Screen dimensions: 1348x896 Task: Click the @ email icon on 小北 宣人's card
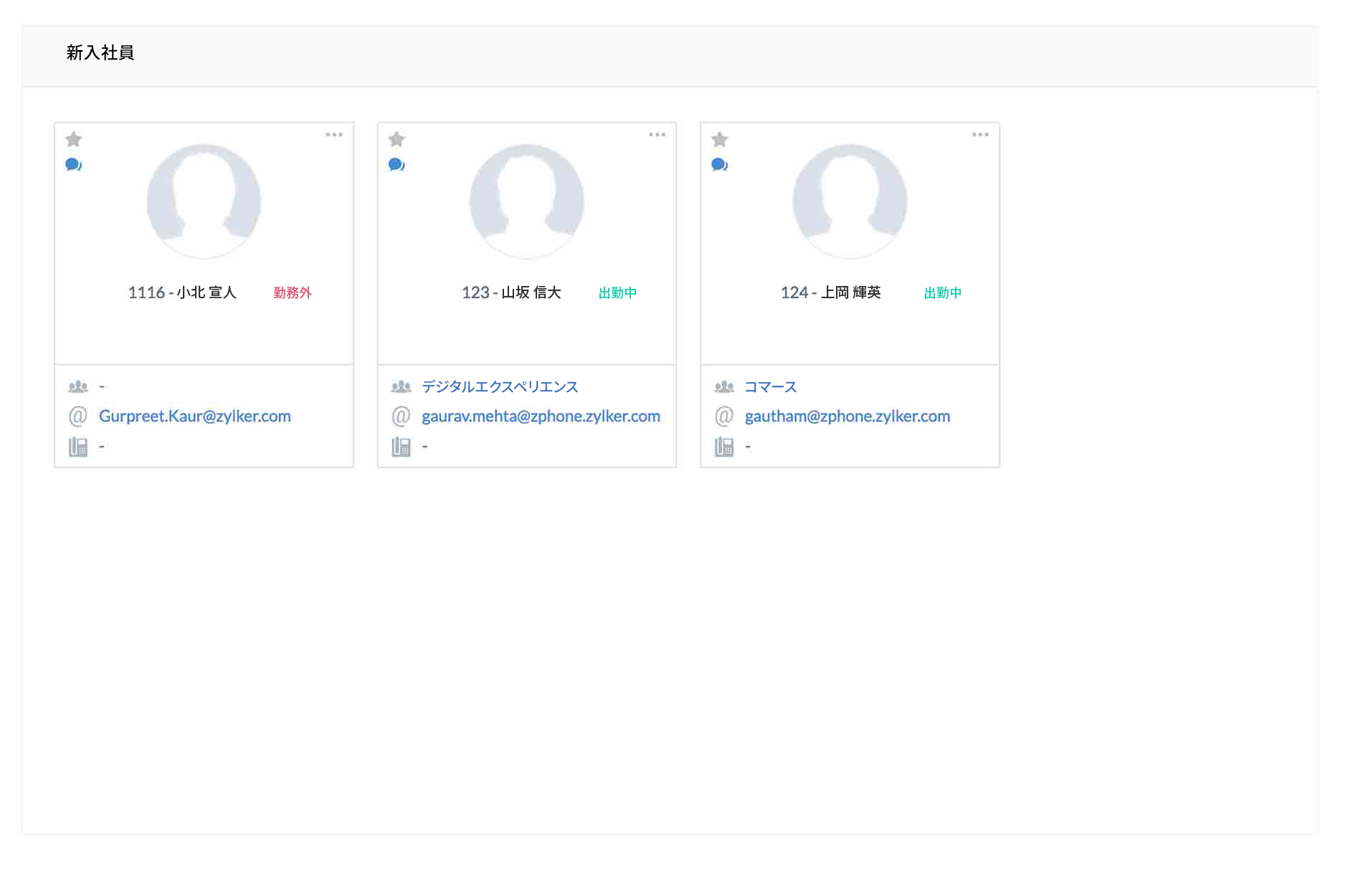tap(78, 416)
